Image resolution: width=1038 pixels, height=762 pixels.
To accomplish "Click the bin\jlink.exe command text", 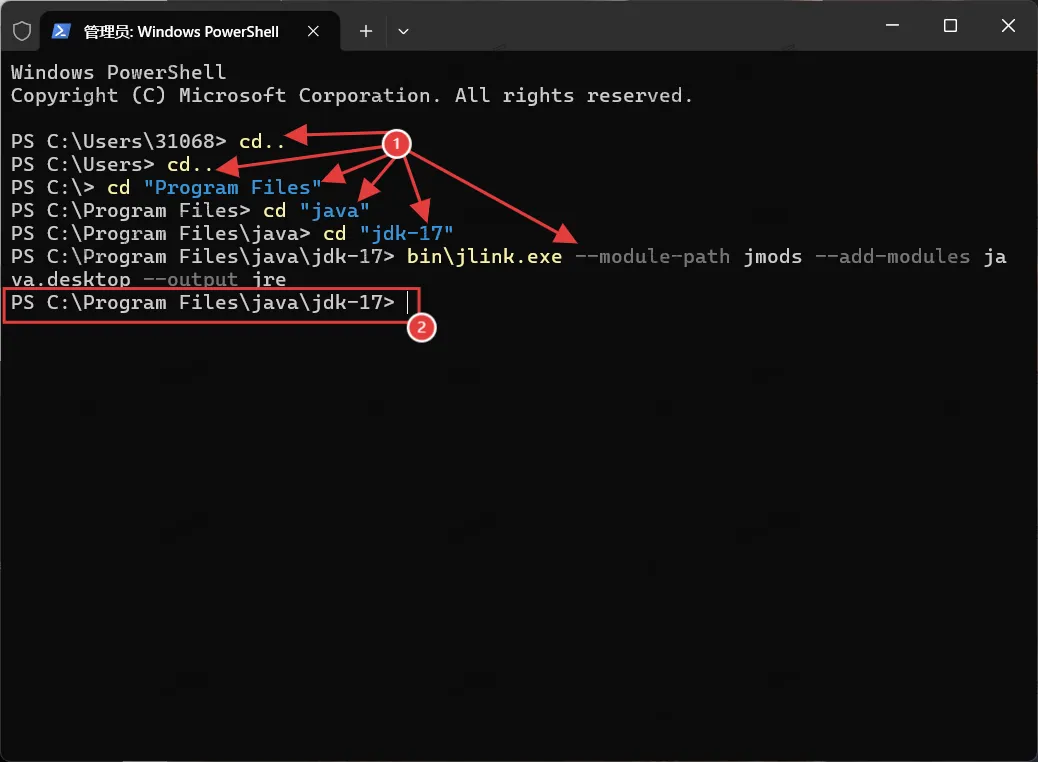I will 484,256.
